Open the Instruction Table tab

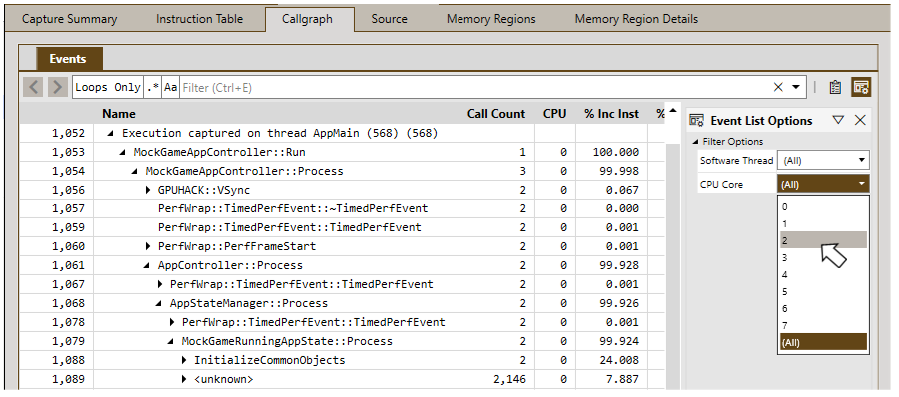[200, 19]
